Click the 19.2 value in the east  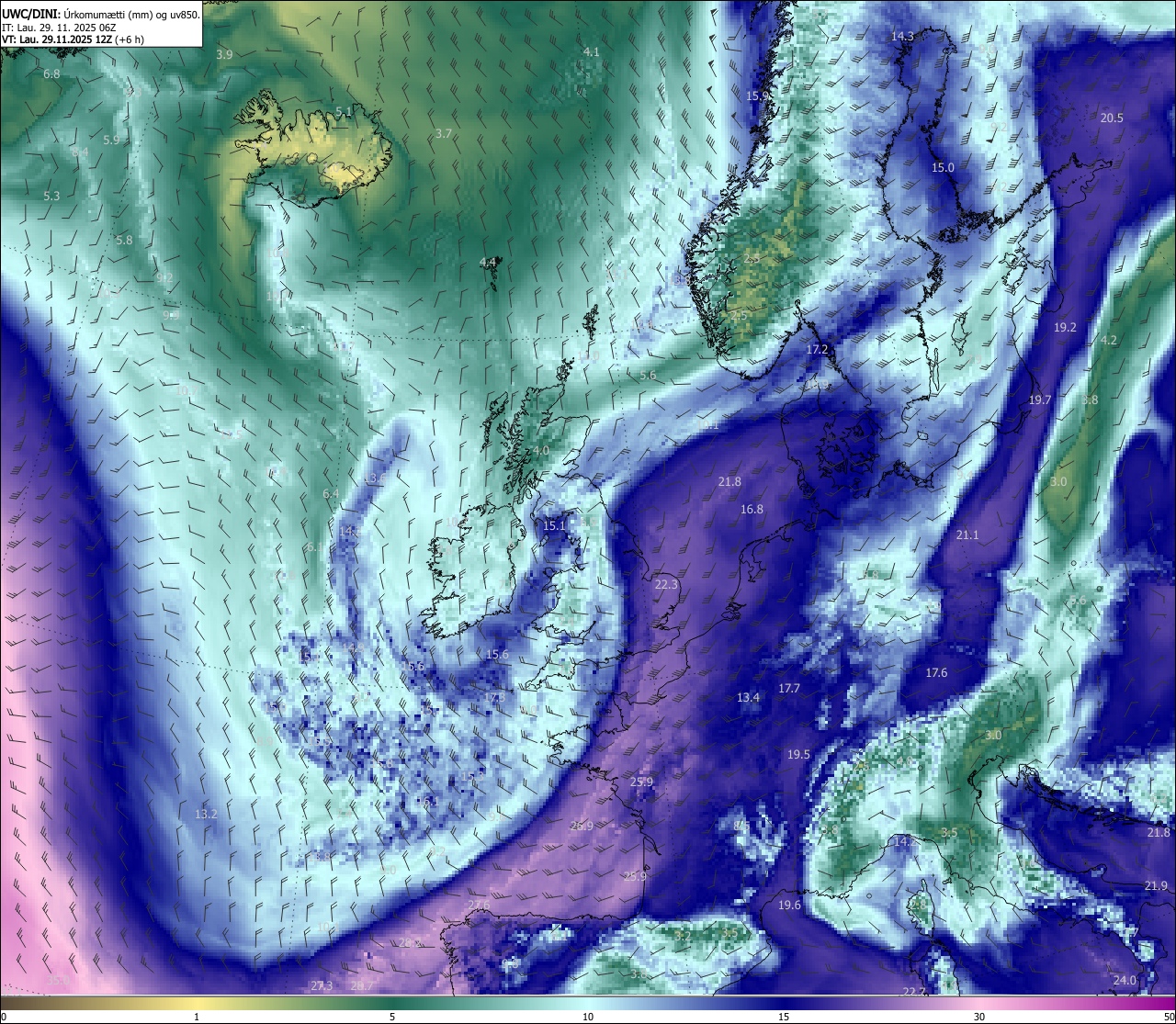coord(1065,327)
